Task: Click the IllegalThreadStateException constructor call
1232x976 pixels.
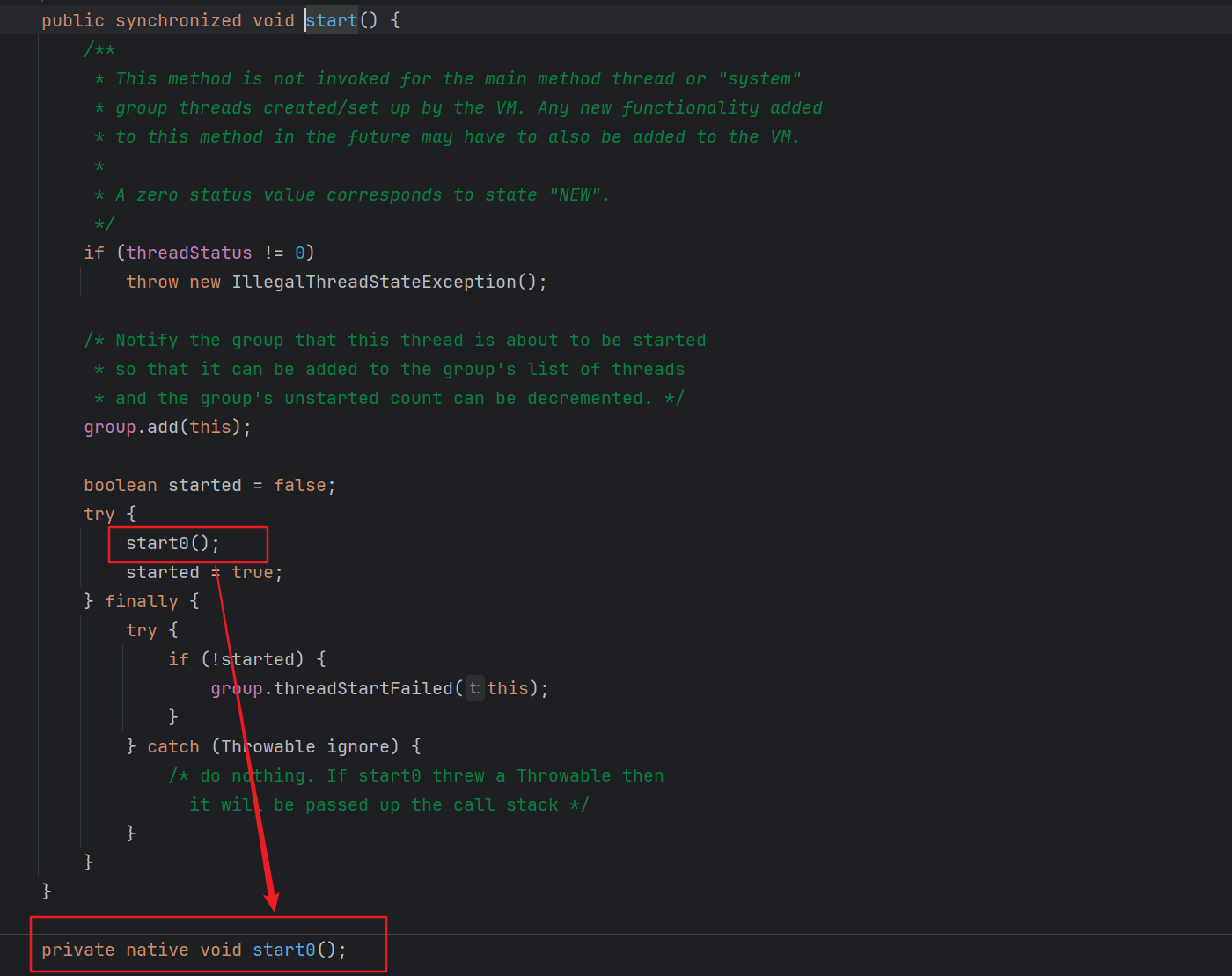Action: tap(373, 282)
